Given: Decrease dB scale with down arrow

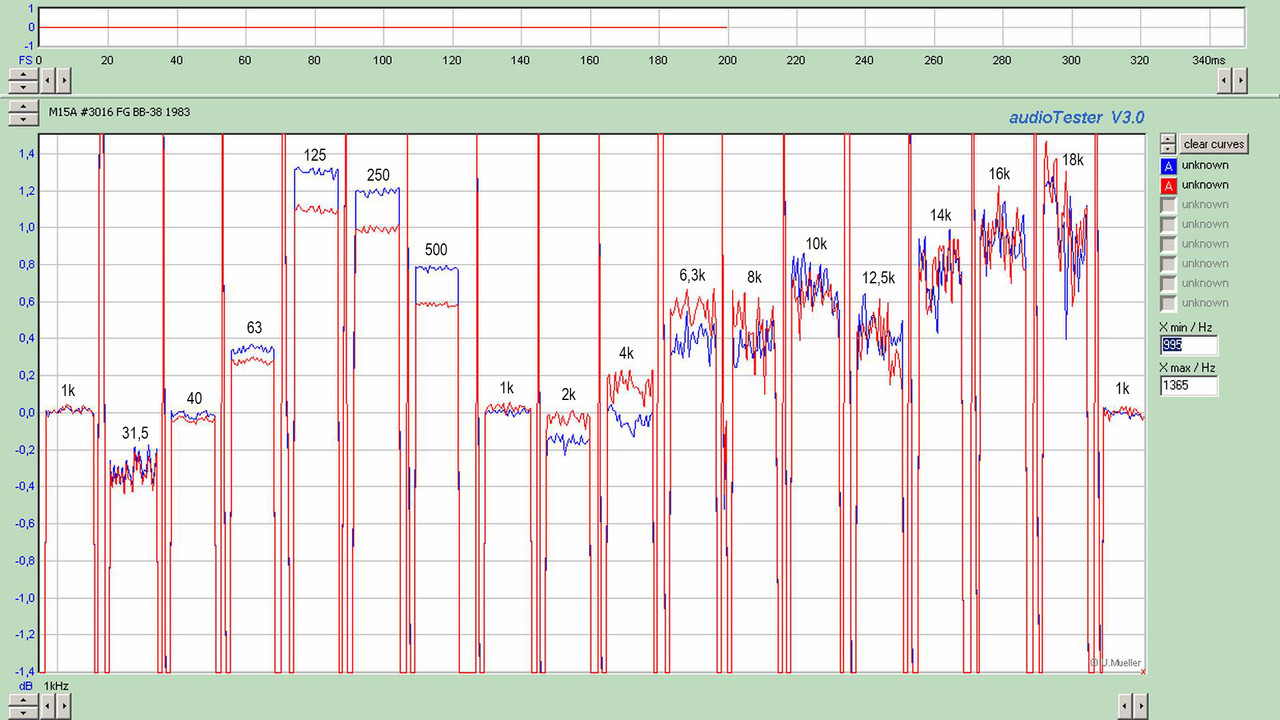Looking at the screenshot, I should click(x=23, y=713).
